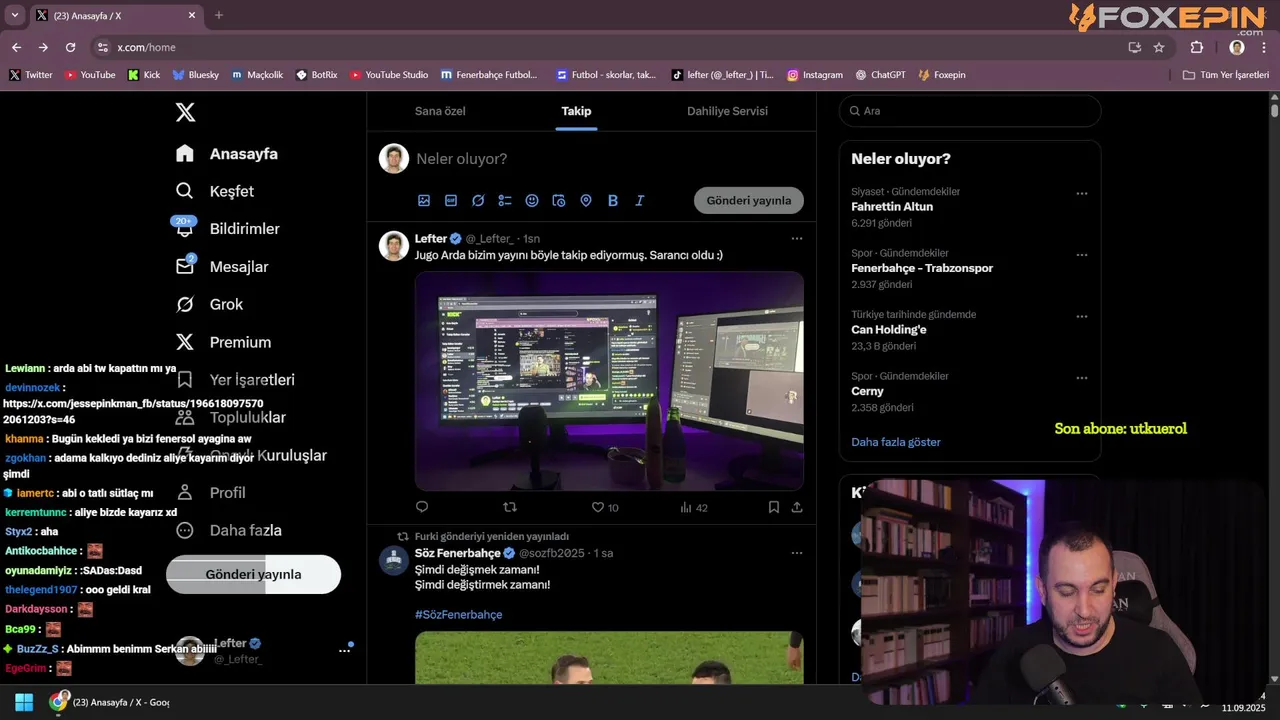Toggle italic text formatting
Image resolution: width=1280 pixels, height=720 pixels.
tap(640, 200)
